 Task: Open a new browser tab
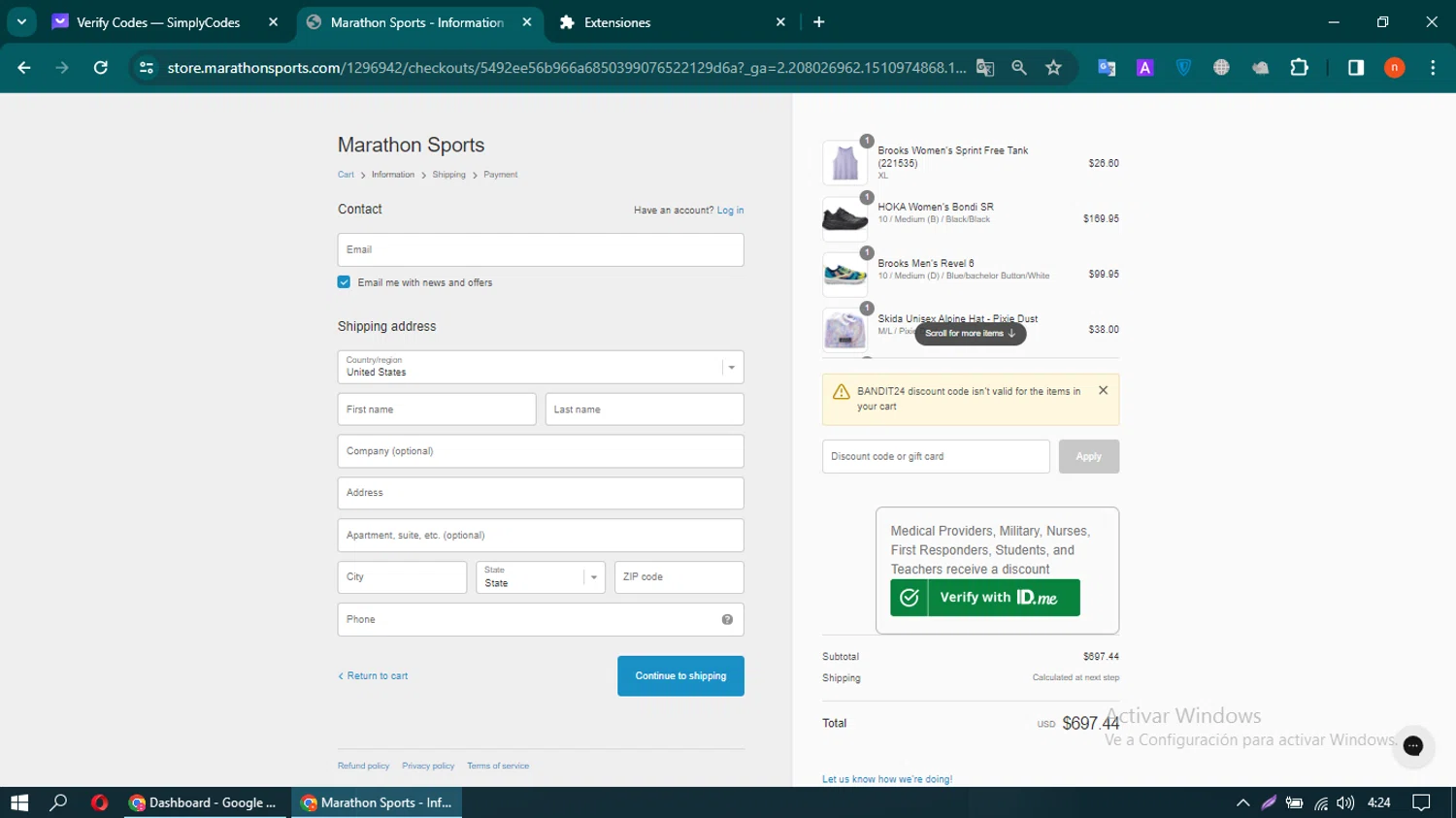(819, 22)
